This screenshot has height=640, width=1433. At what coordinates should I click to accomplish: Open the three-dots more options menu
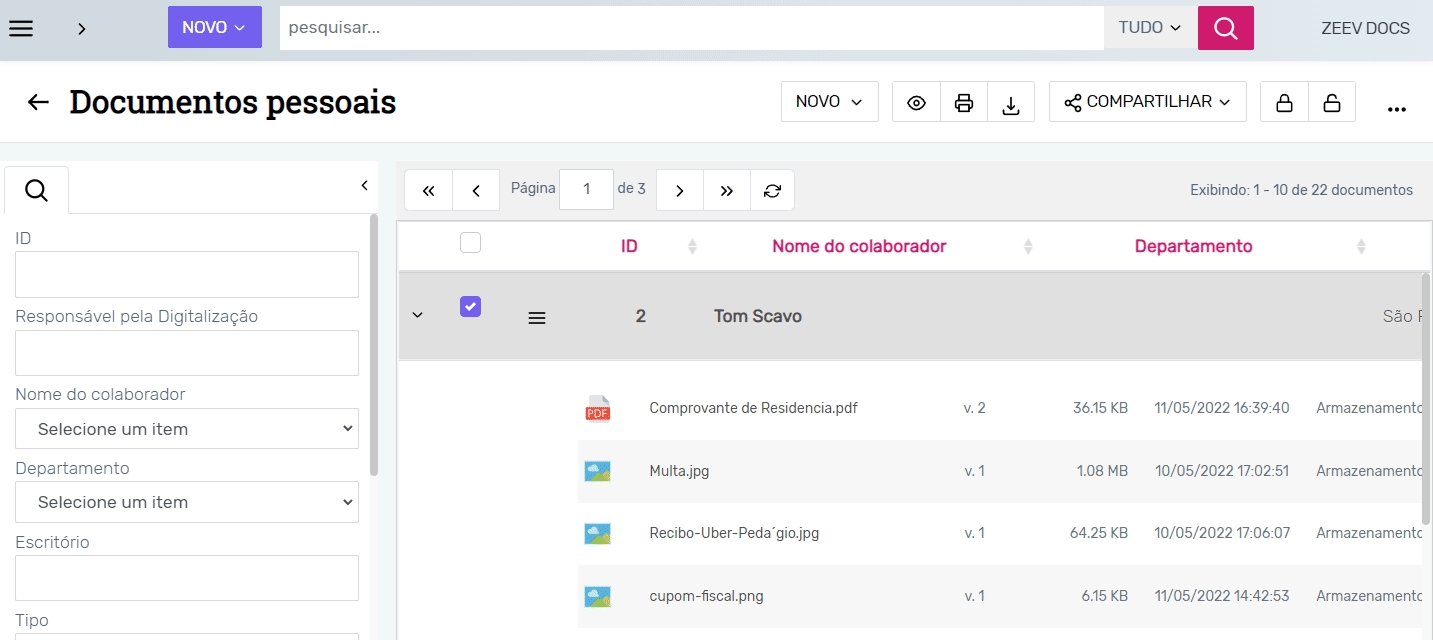pos(1397,108)
